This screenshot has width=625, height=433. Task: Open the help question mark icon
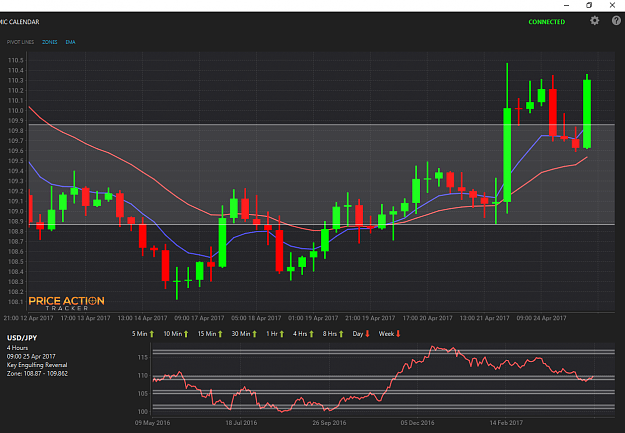(x=616, y=21)
